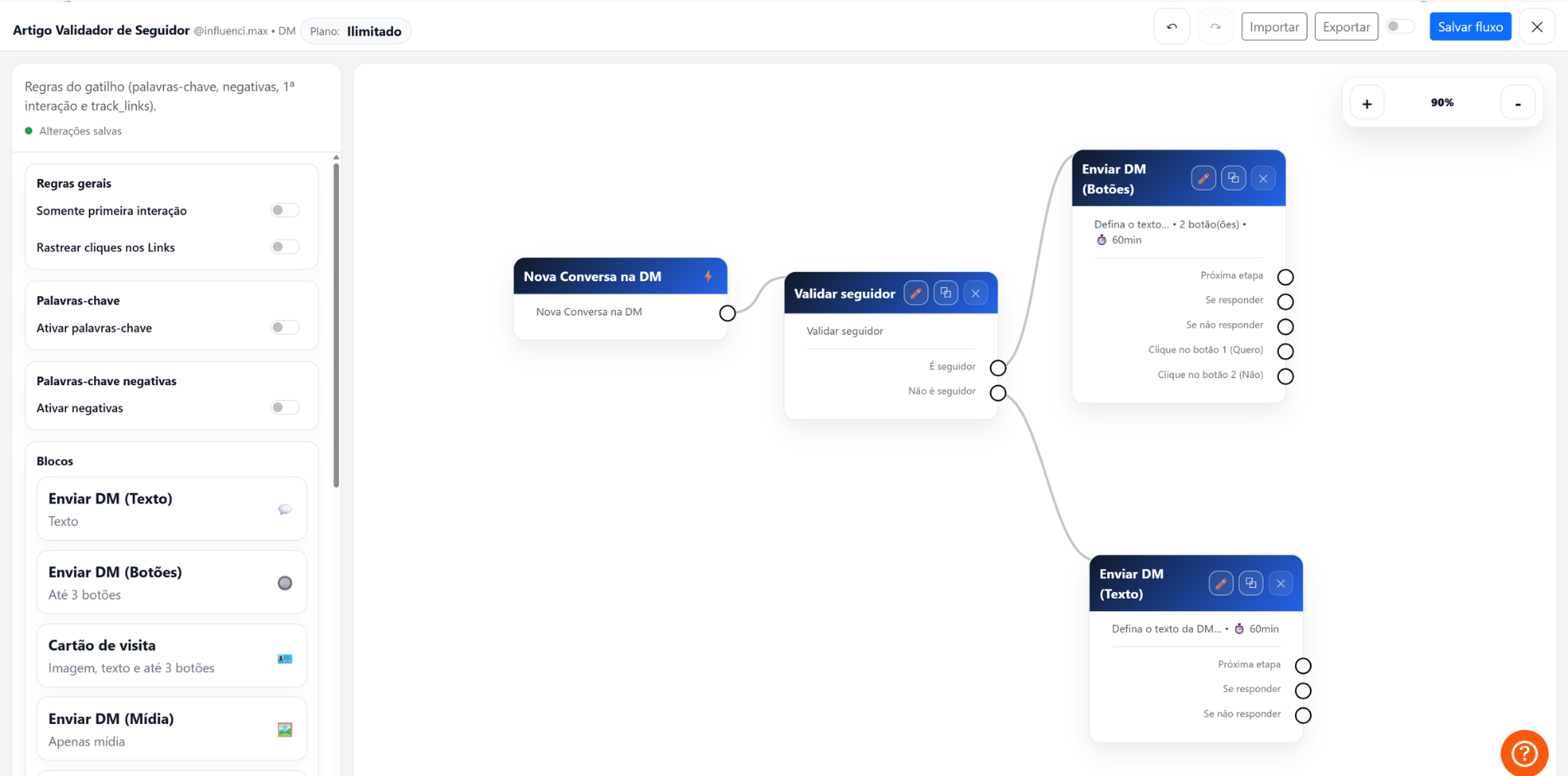Click stopwatch icon on Enviar DM (Texto) node
The height and width of the screenshot is (776, 1568).
pos(1239,628)
